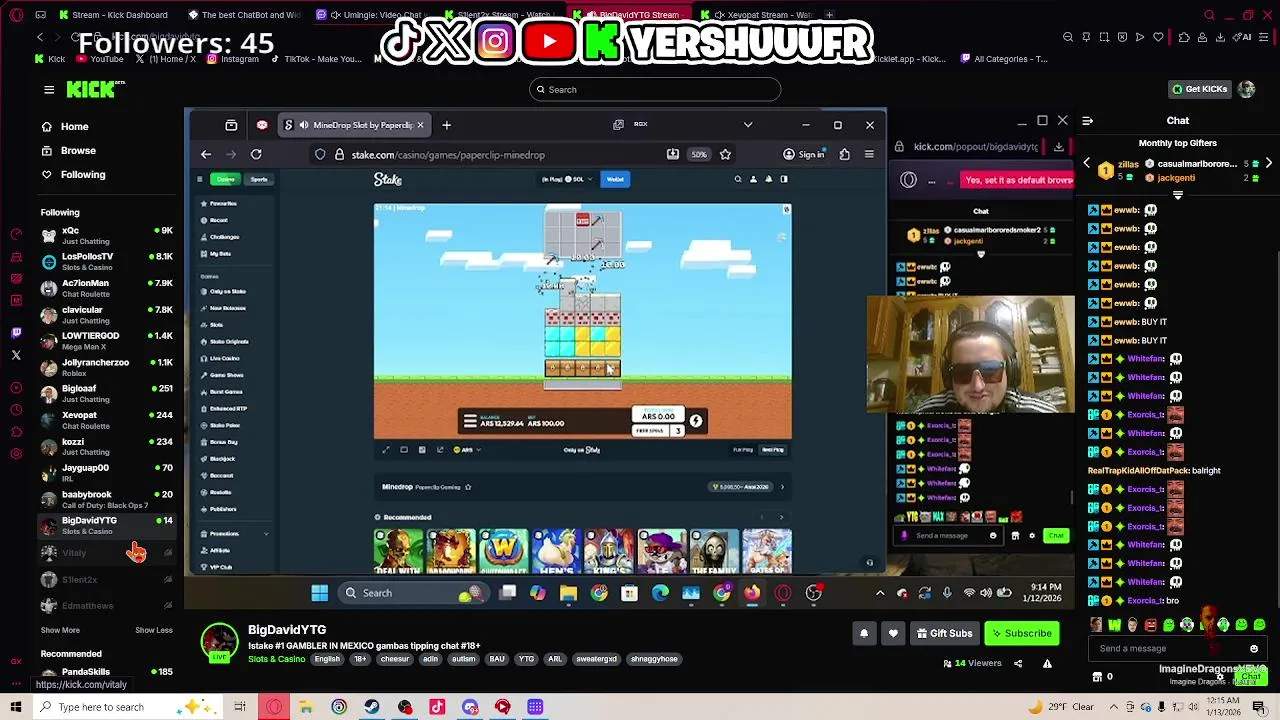Screen dimensions: 1280x720
Task: Open new tab in inner browser
Action: click(x=447, y=125)
